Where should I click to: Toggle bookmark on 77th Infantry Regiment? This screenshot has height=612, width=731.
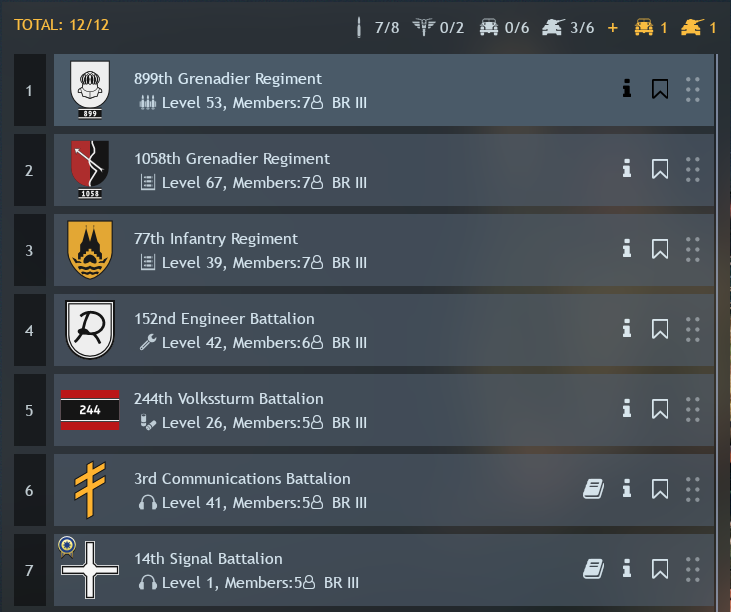tap(660, 249)
